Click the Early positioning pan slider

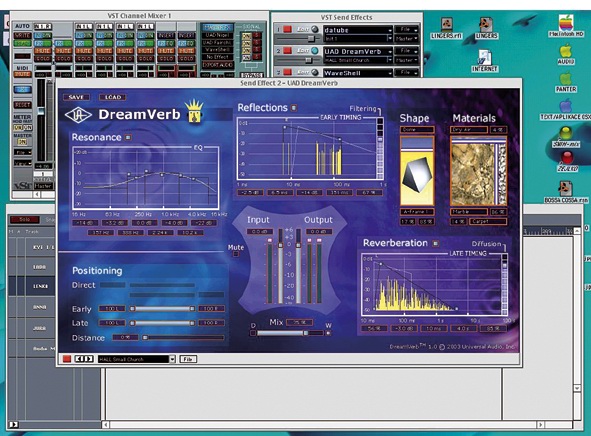point(162,309)
